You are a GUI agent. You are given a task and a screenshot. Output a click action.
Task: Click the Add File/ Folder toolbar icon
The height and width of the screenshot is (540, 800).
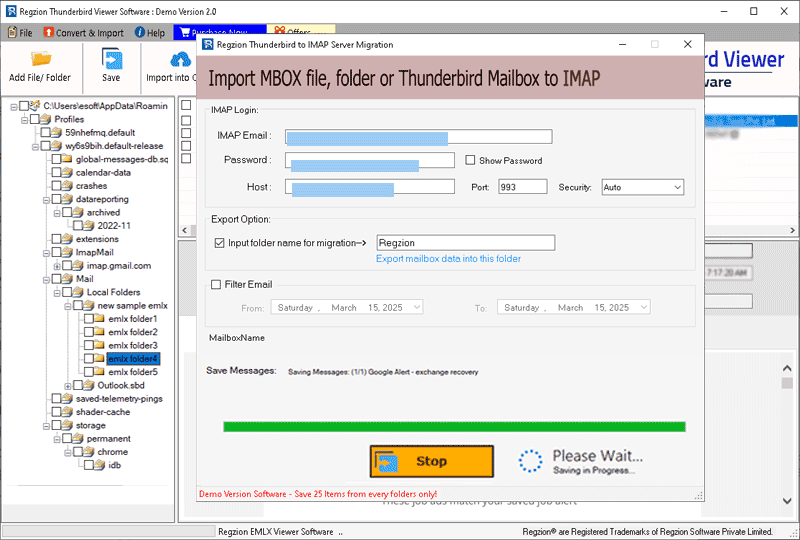click(x=41, y=58)
